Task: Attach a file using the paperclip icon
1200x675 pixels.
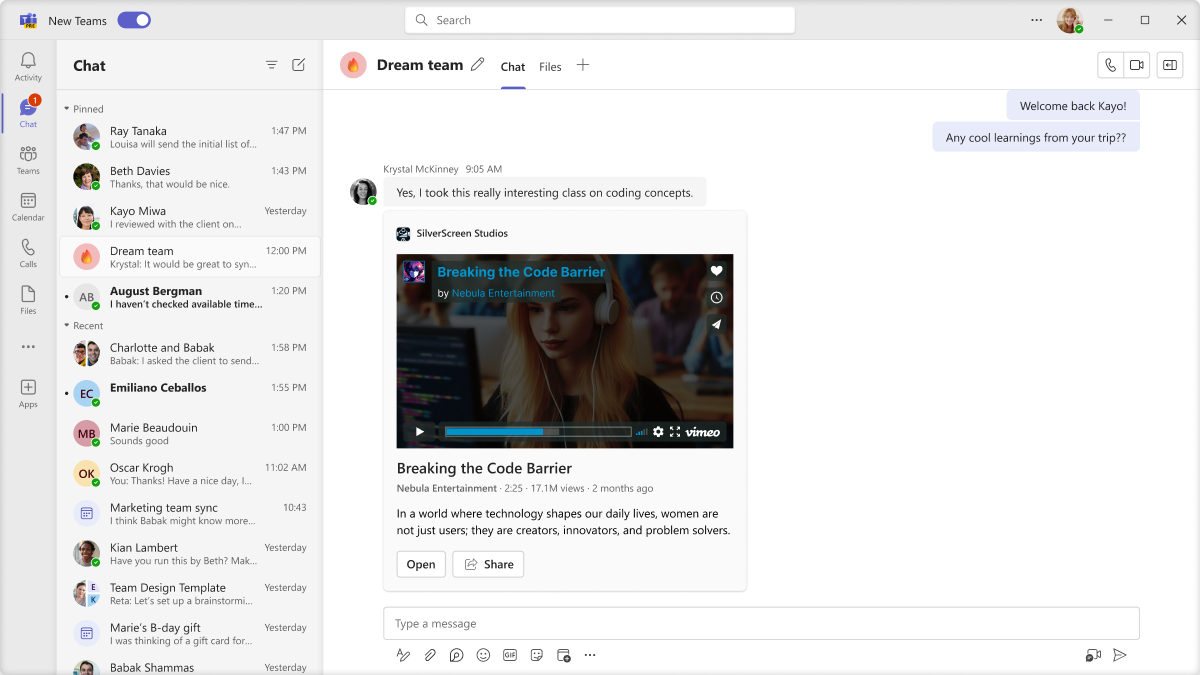Action: [x=430, y=655]
